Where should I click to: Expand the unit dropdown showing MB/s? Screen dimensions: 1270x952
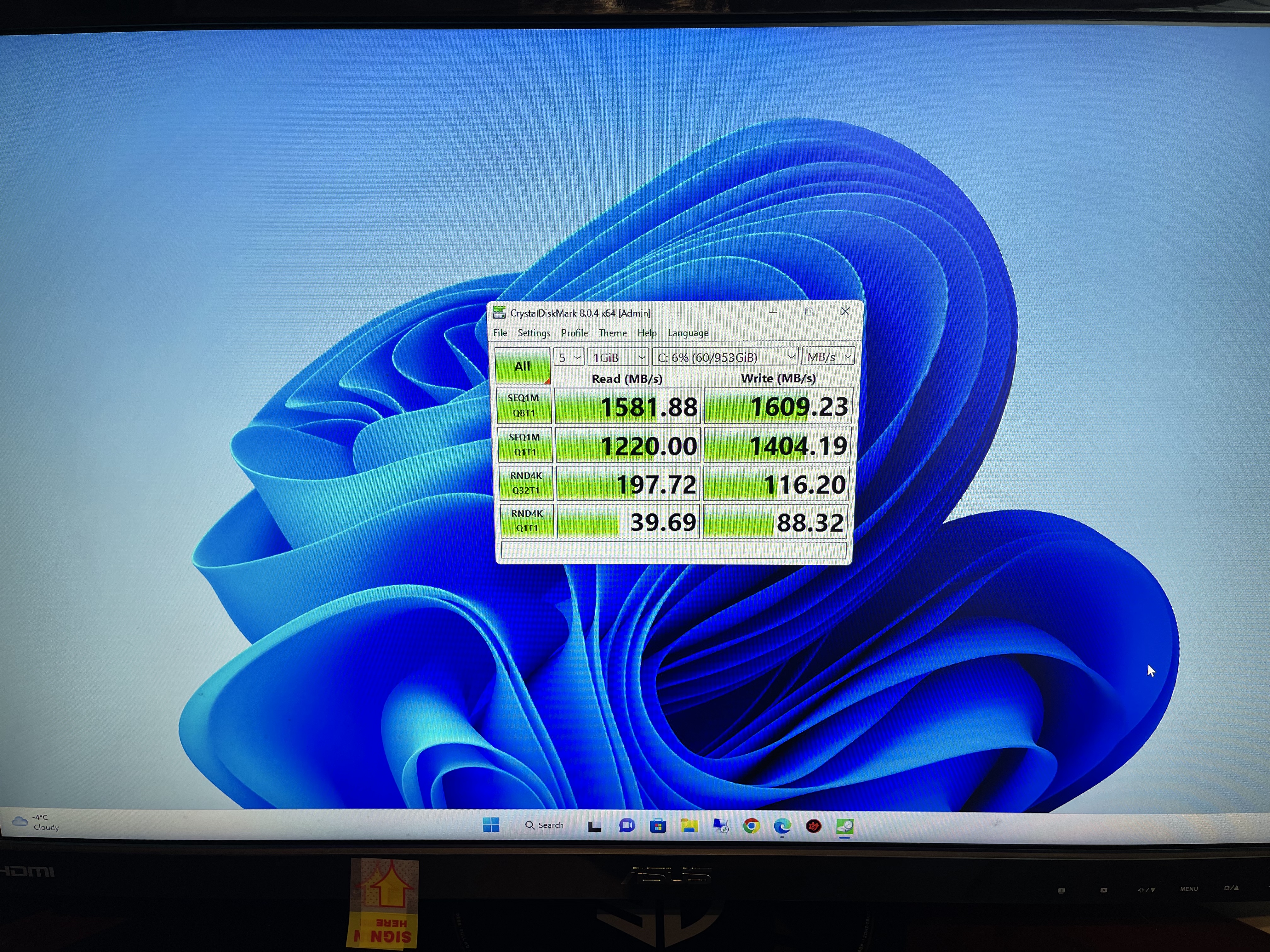pos(828,356)
